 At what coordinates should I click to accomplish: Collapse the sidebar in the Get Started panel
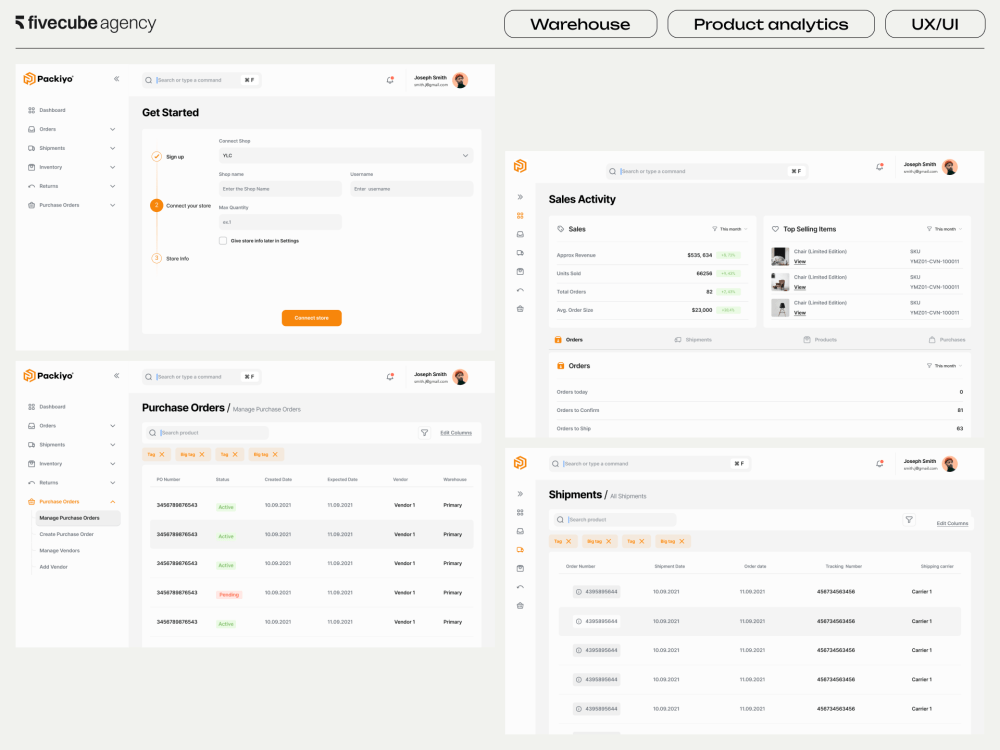tap(117, 79)
